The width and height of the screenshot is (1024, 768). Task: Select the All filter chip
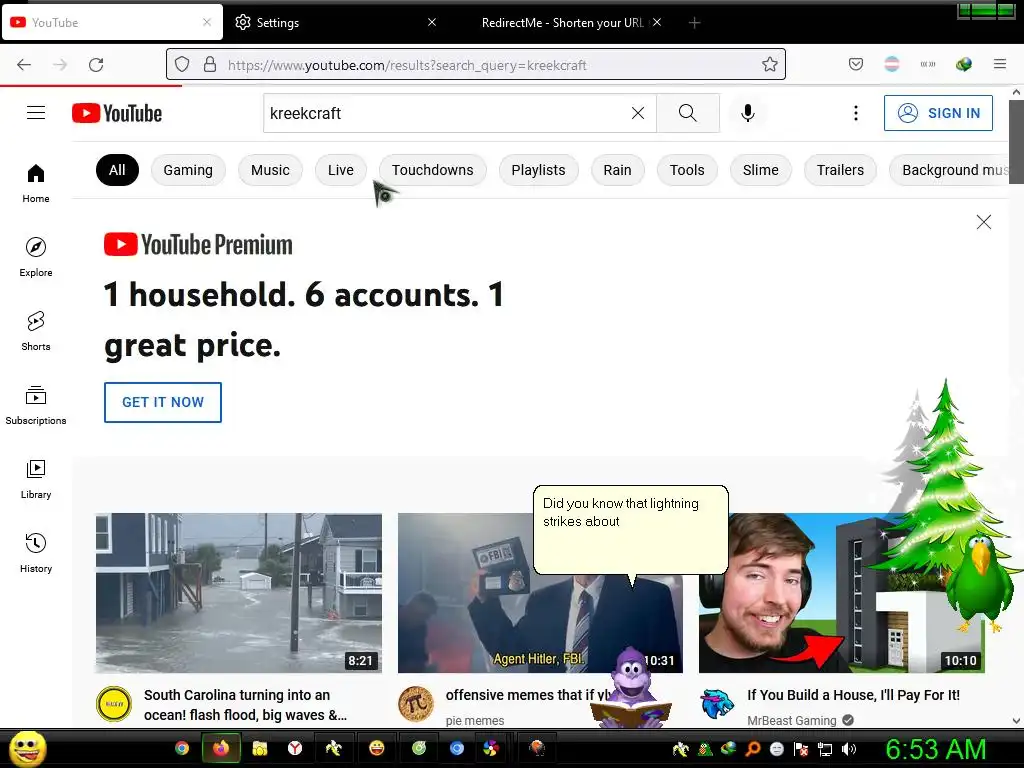coord(117,170)
